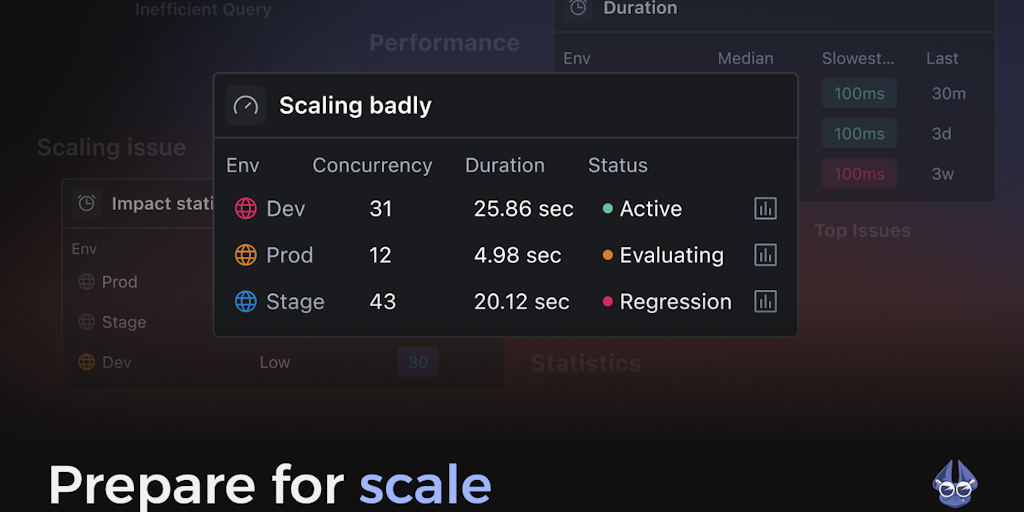Select the Duration column header in Scaling table
This screenshot has height=512, width=1024.
click(x=505, y=165)
